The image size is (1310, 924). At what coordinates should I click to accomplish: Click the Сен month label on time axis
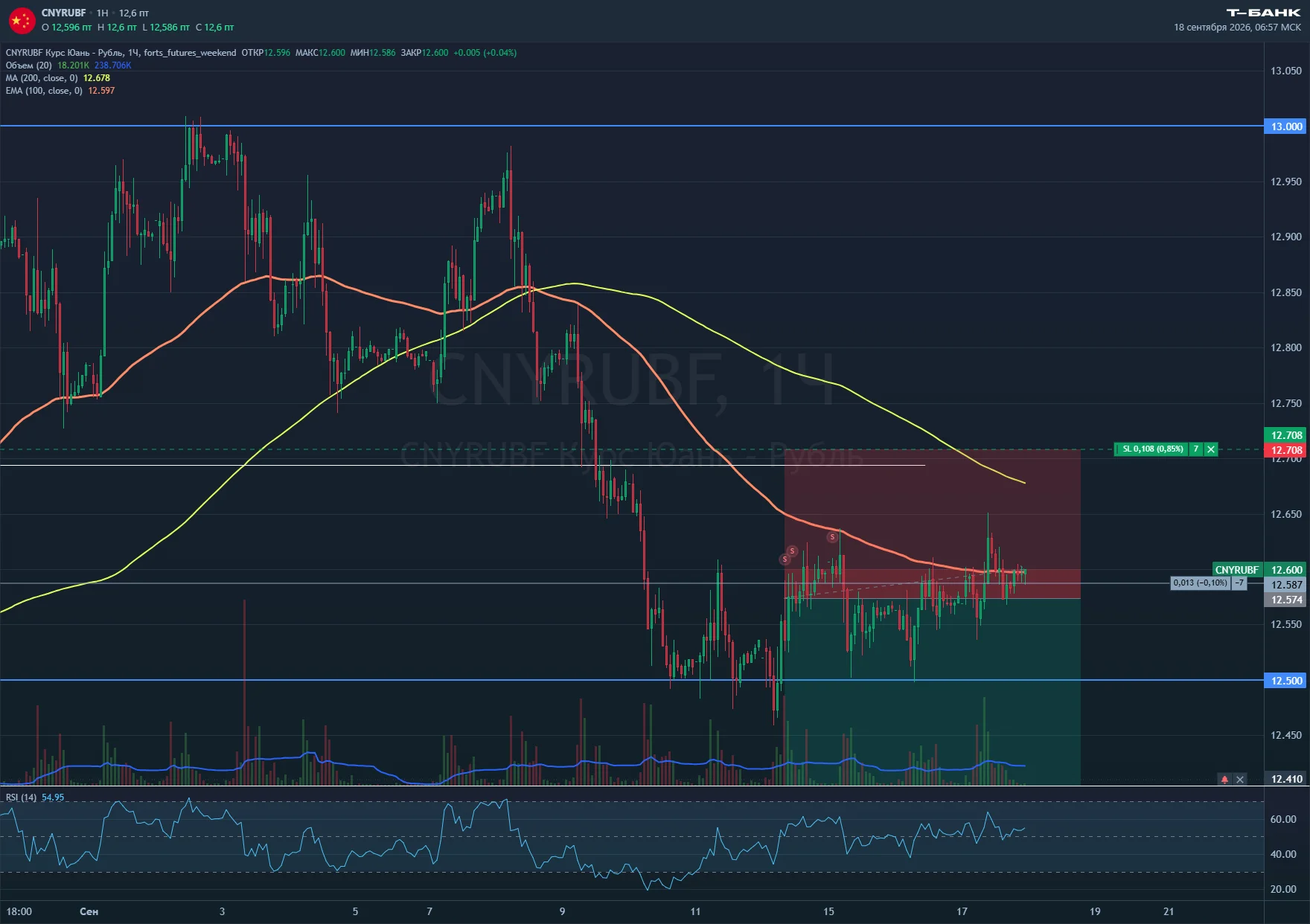(89, 911)
